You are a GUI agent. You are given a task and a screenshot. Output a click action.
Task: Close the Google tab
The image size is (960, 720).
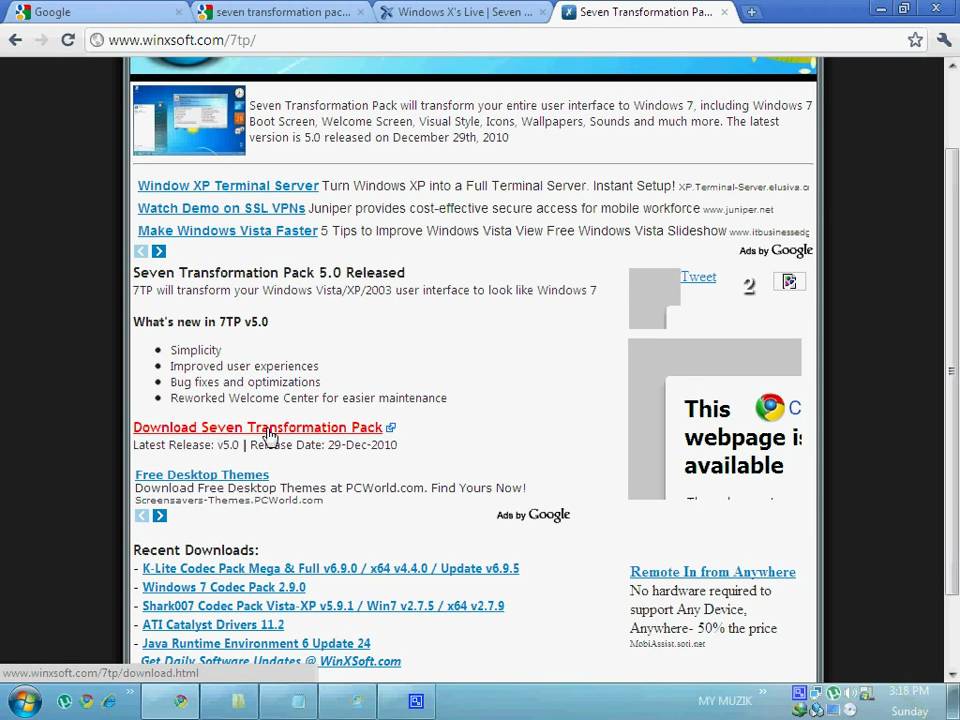pyautogui.click(x=179, y=12)
